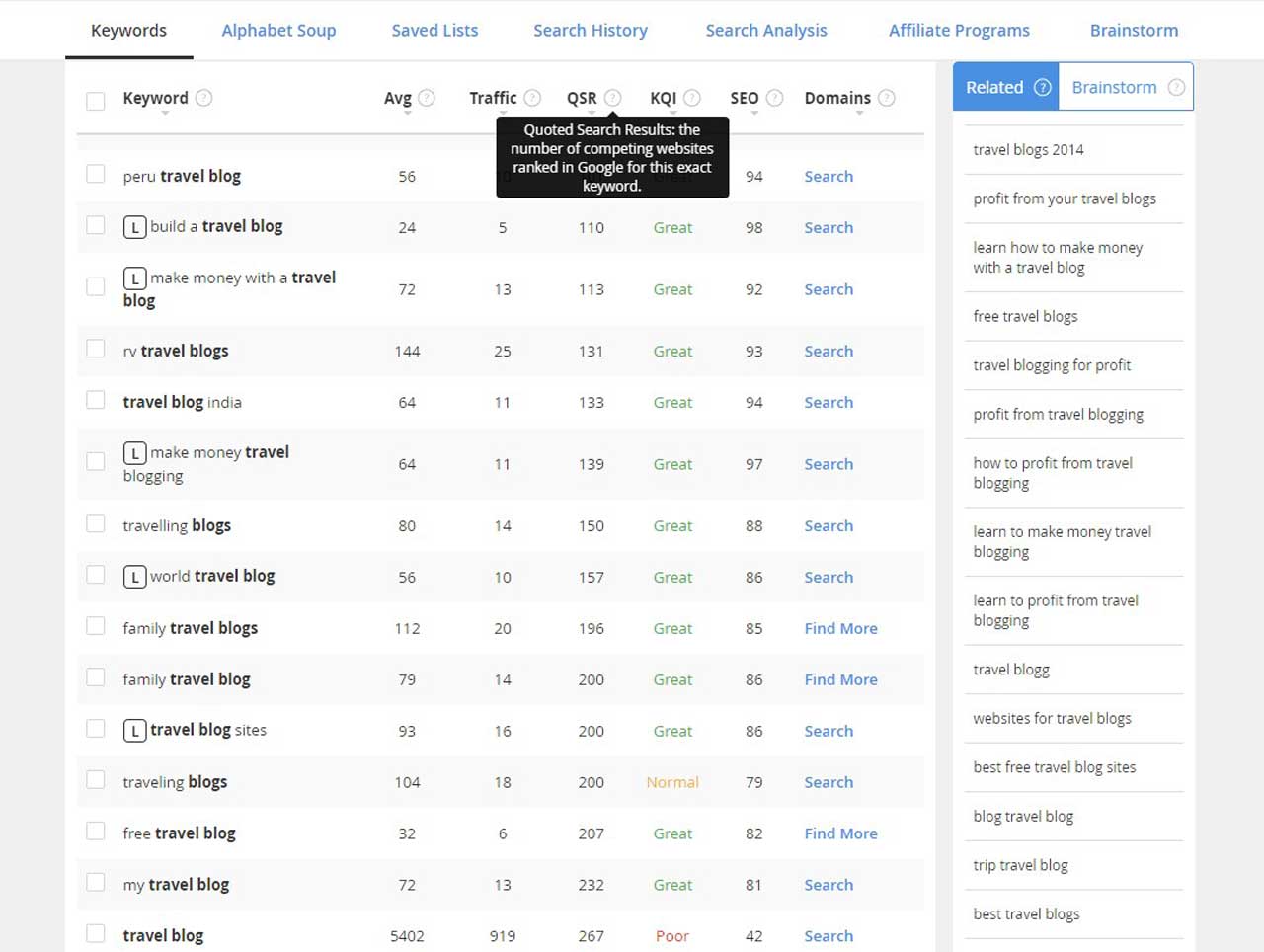Image resolution: width=1264 pixels, height=952 pixels.
Task: Open related keyword travel blogs 2014
Action: point(1028,150)
